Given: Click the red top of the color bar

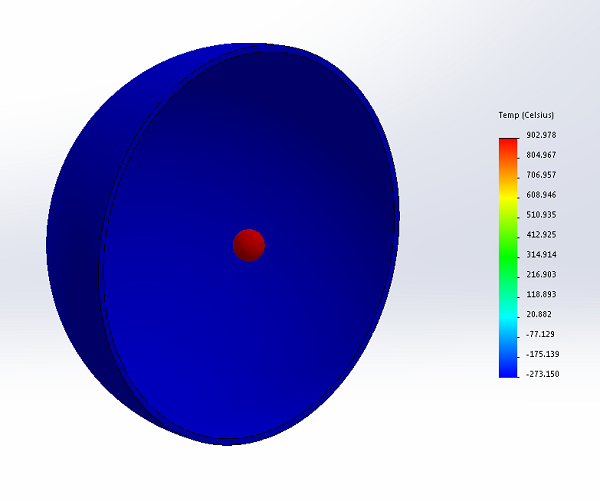Looking at the screenshot, I should [509, 145].
